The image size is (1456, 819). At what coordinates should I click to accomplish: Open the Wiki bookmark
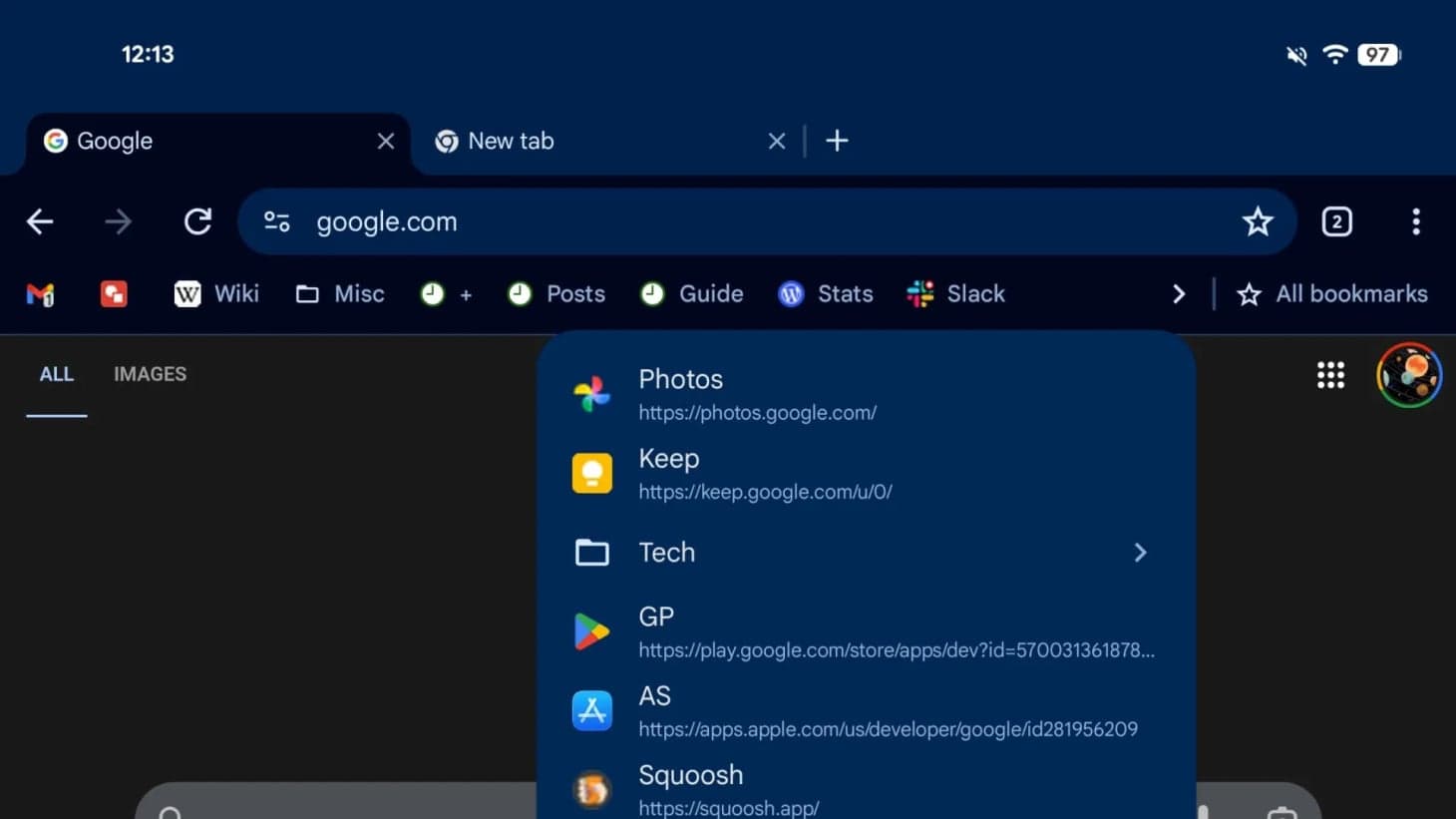(215, 293)
